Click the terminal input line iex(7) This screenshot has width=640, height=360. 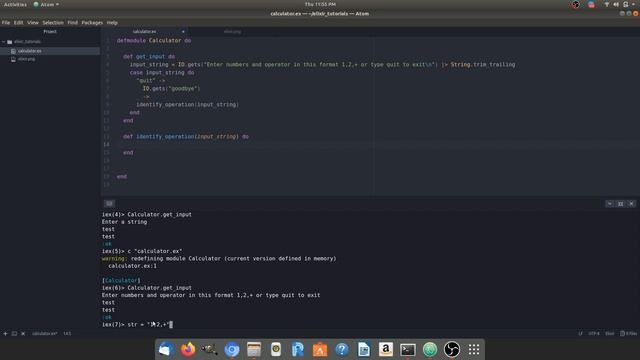pos(137,324)
